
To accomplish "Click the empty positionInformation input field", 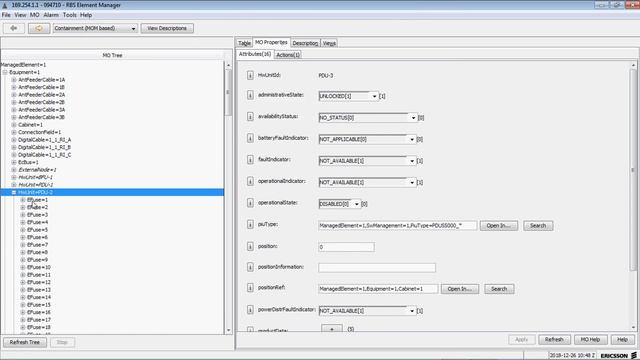I will (377, 268).
